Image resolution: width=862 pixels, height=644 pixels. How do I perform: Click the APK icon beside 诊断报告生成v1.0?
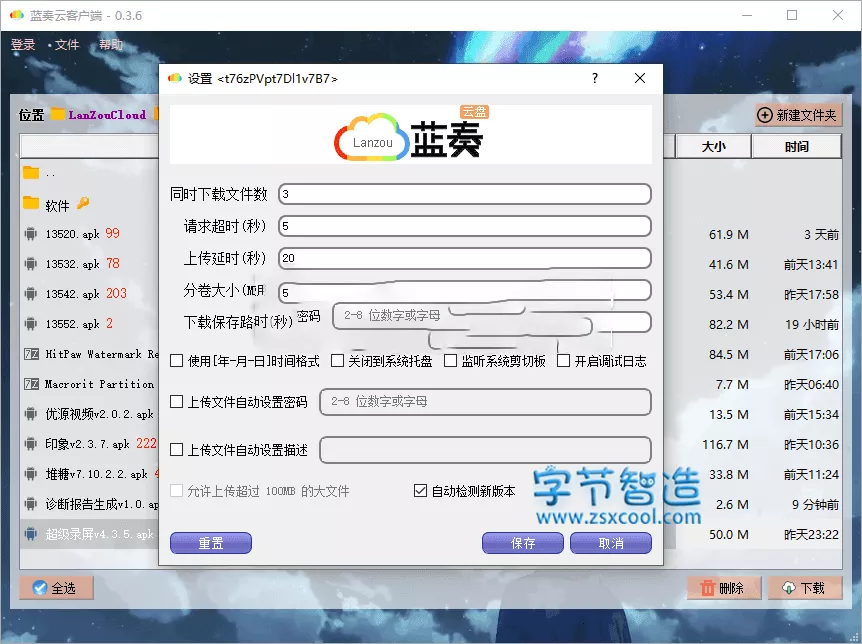coord(31,504)
